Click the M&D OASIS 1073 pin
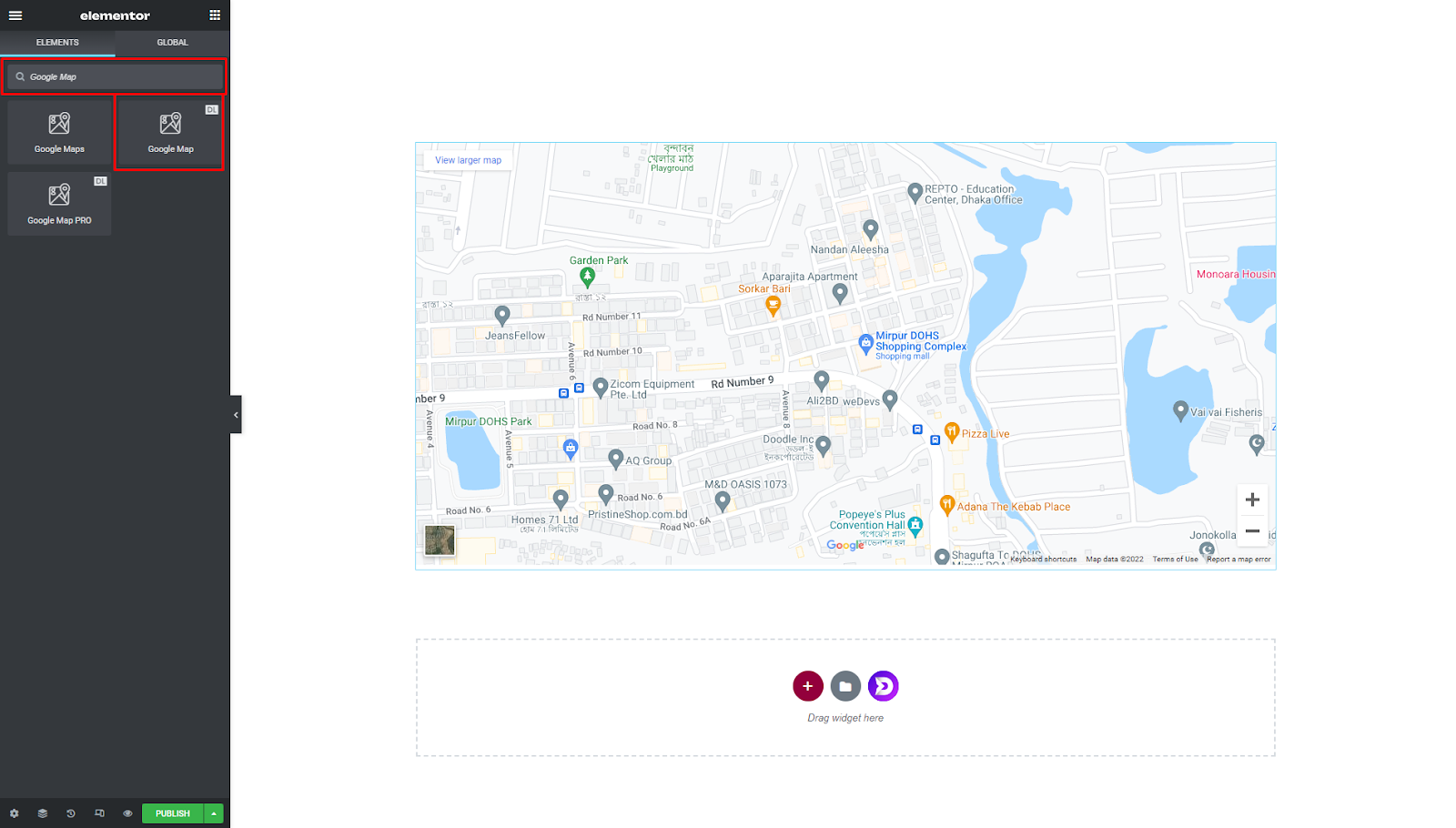1456x828 pixels. [723, 501]
